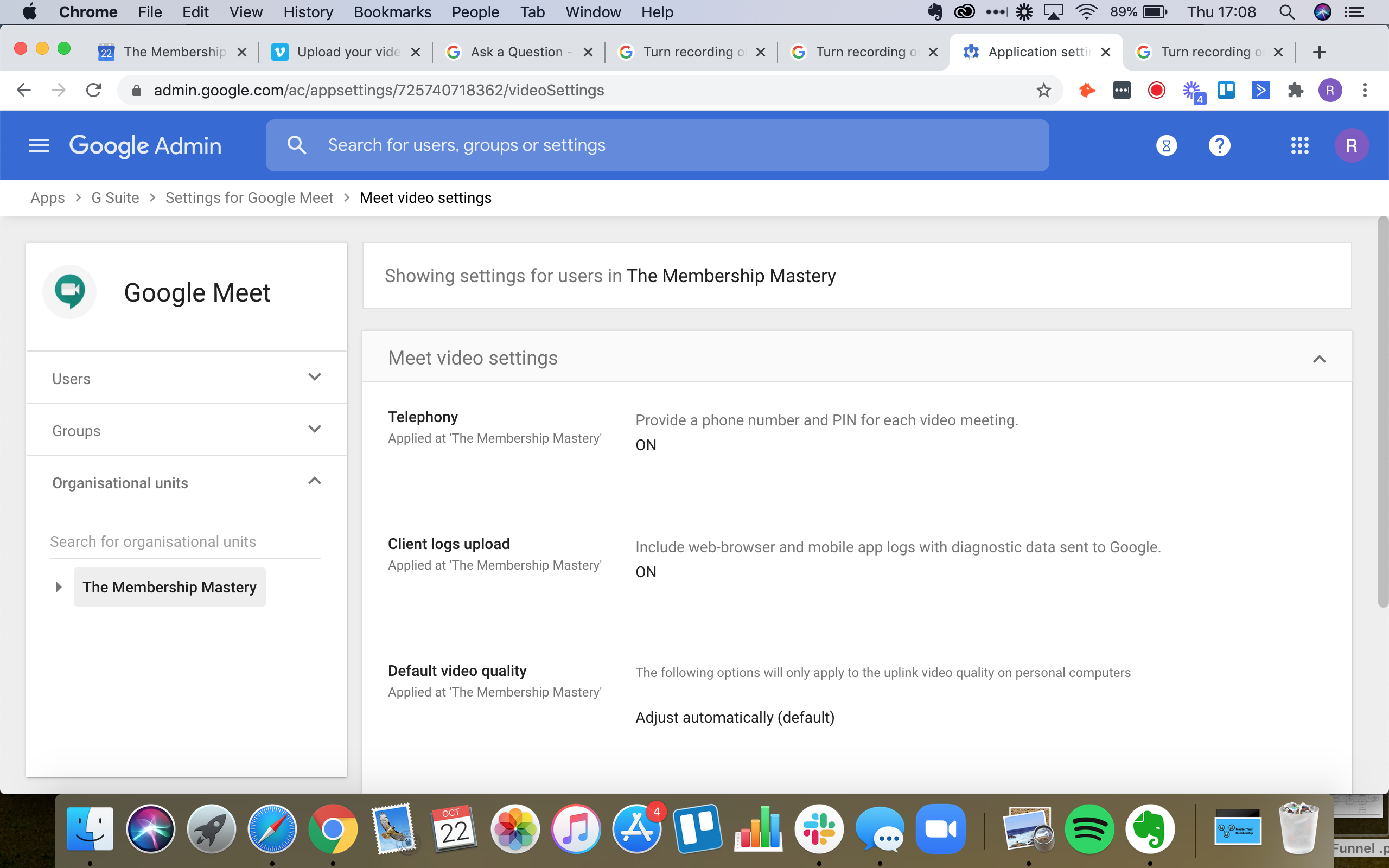This screenshot has width=1389, height=868.
Task: Click the Settings for Google Meet breadcrumb
Action: (249, 198)
